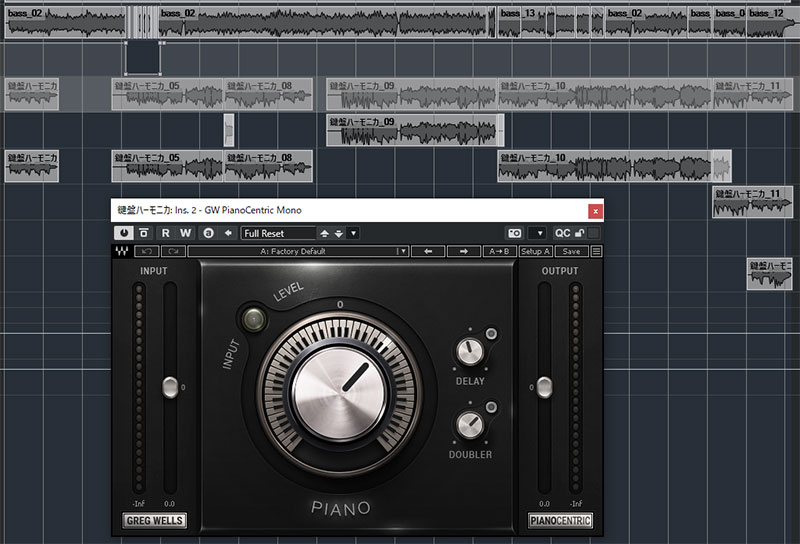The height and width of the screenshot is (544, 800).
Task: Load next preset with down arrow
Action: (x=339, y=233)
